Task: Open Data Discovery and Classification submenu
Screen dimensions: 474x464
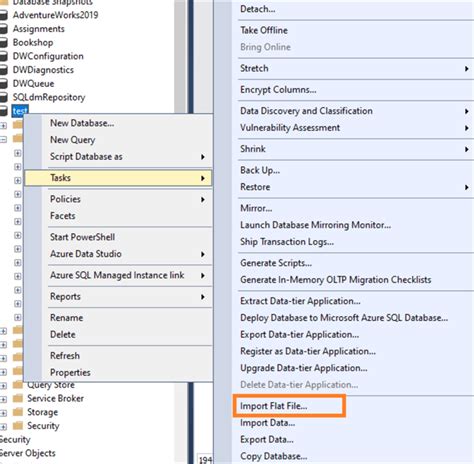Action: (x=345, y=111)
